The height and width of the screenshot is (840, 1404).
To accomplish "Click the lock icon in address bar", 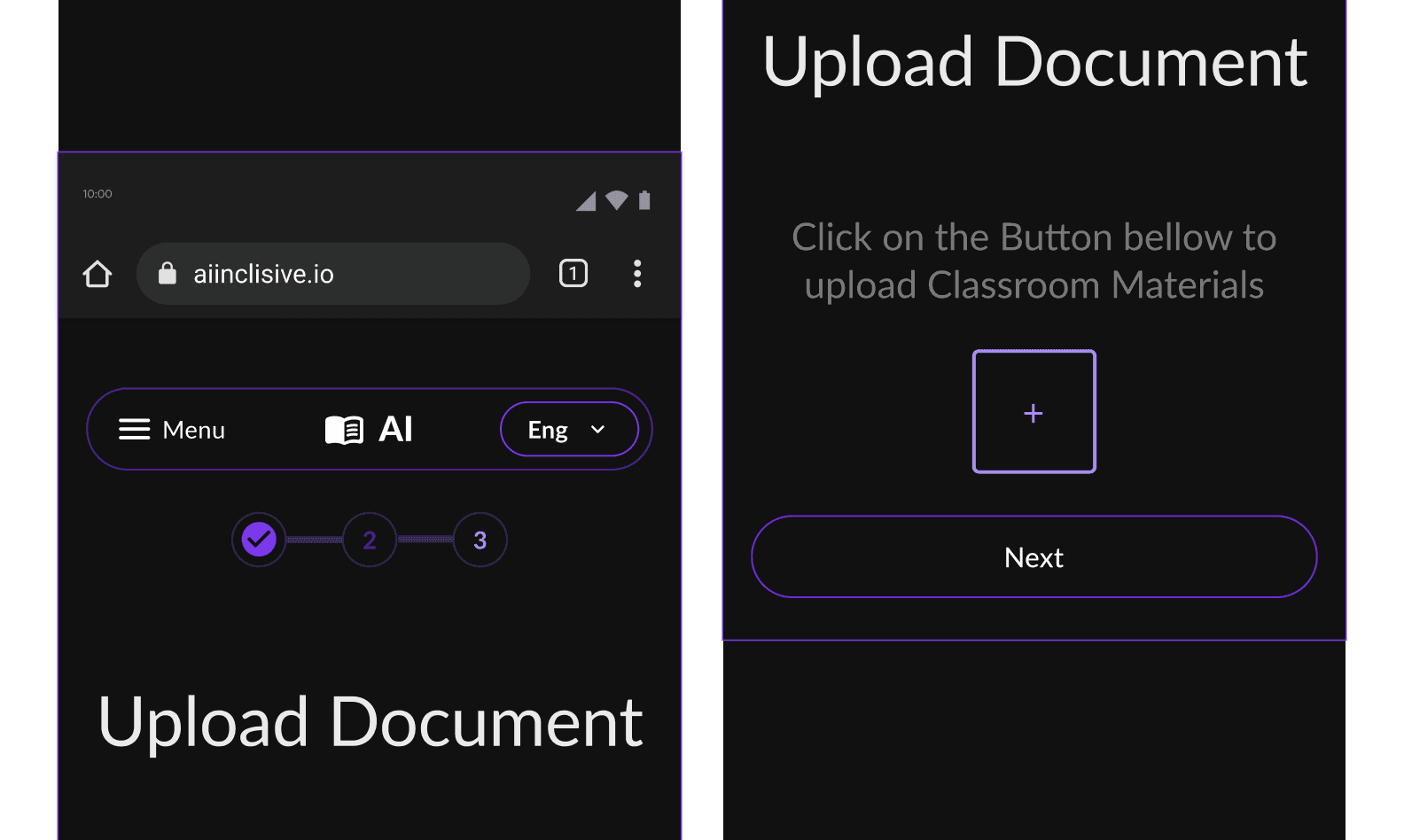I will tap(168, 273).
